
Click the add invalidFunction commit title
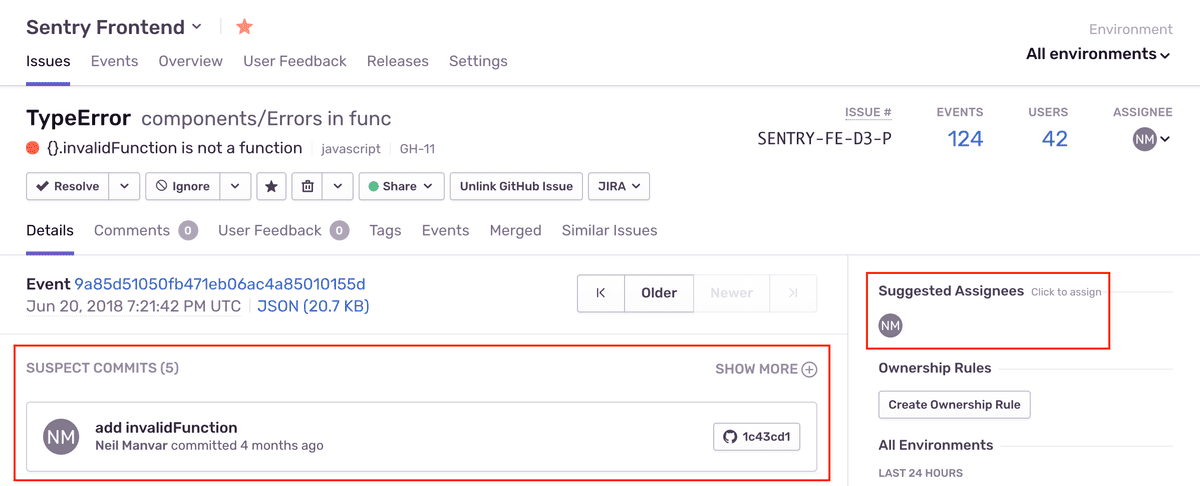click(x=166, y=427)
